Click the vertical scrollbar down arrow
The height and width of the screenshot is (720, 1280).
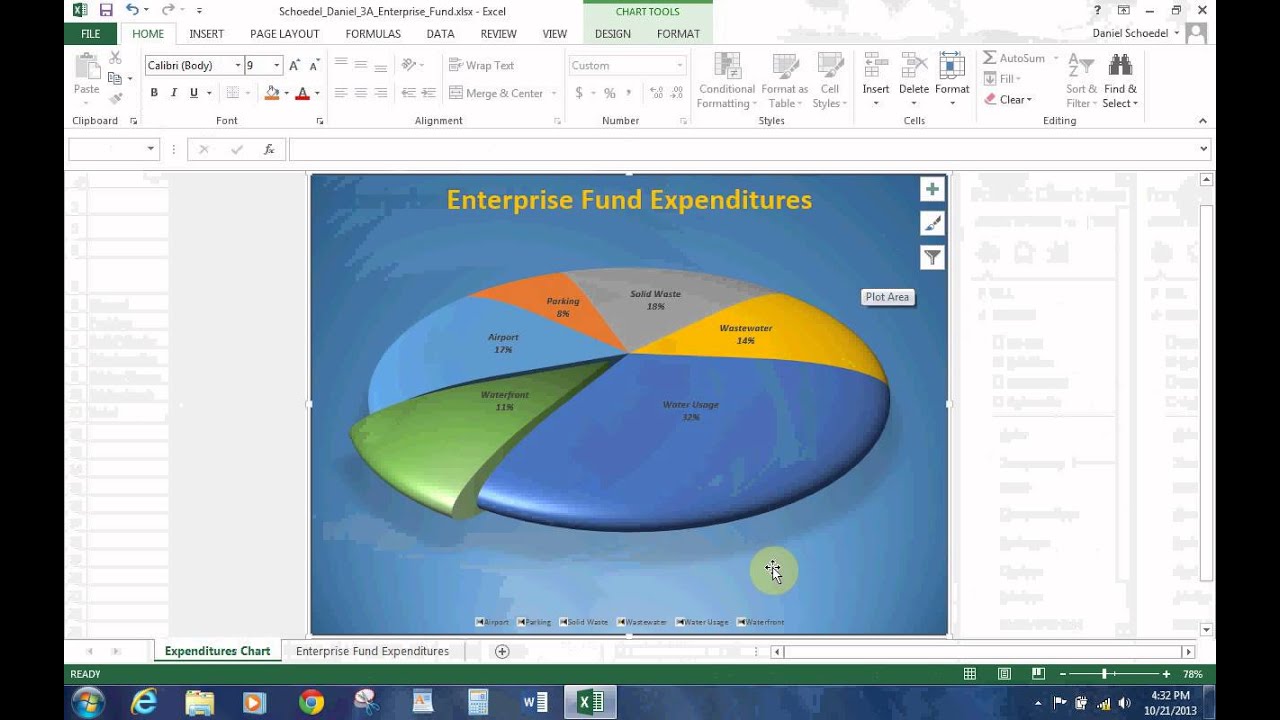[1206, 630]
